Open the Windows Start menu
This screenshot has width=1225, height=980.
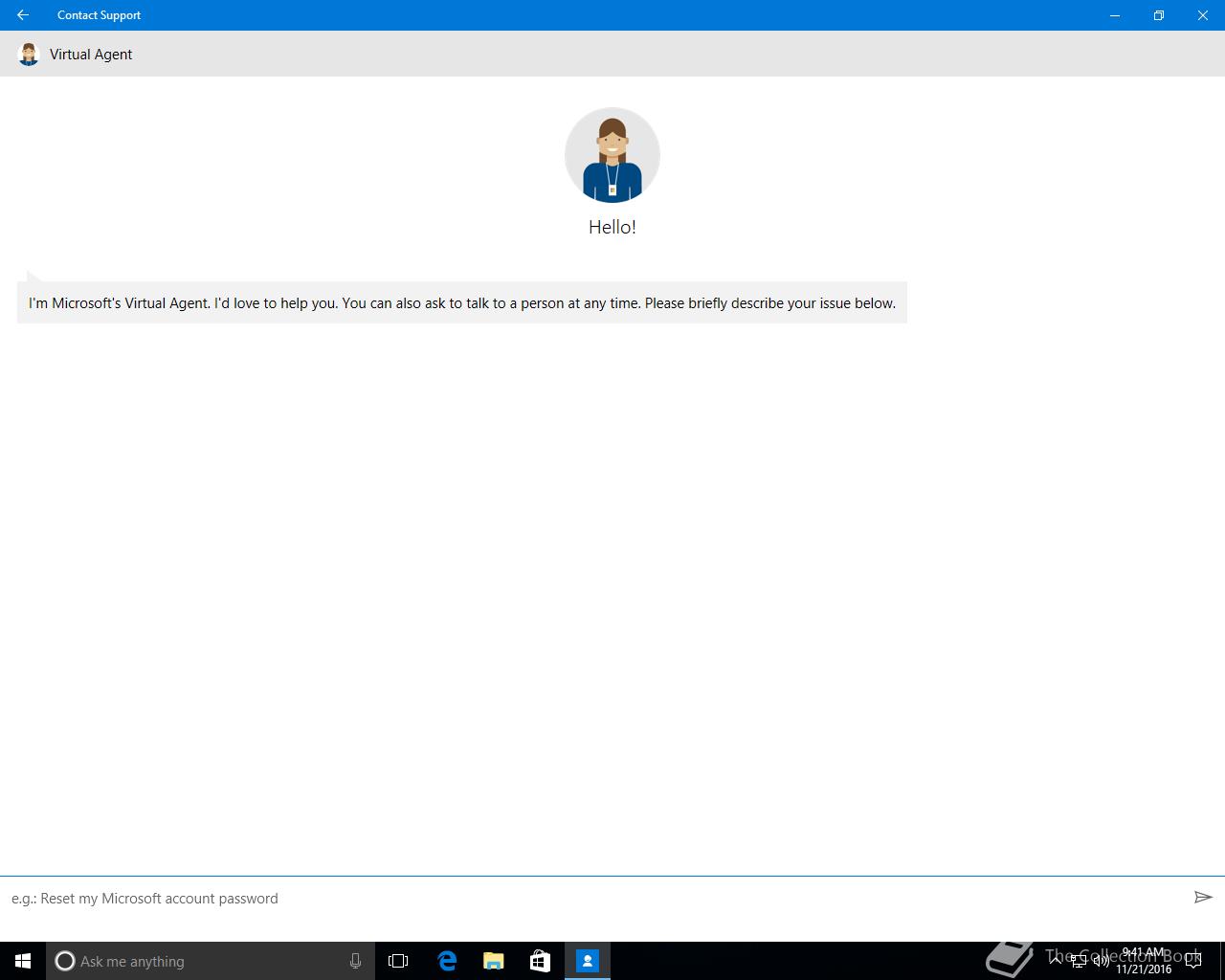(23, 961)
